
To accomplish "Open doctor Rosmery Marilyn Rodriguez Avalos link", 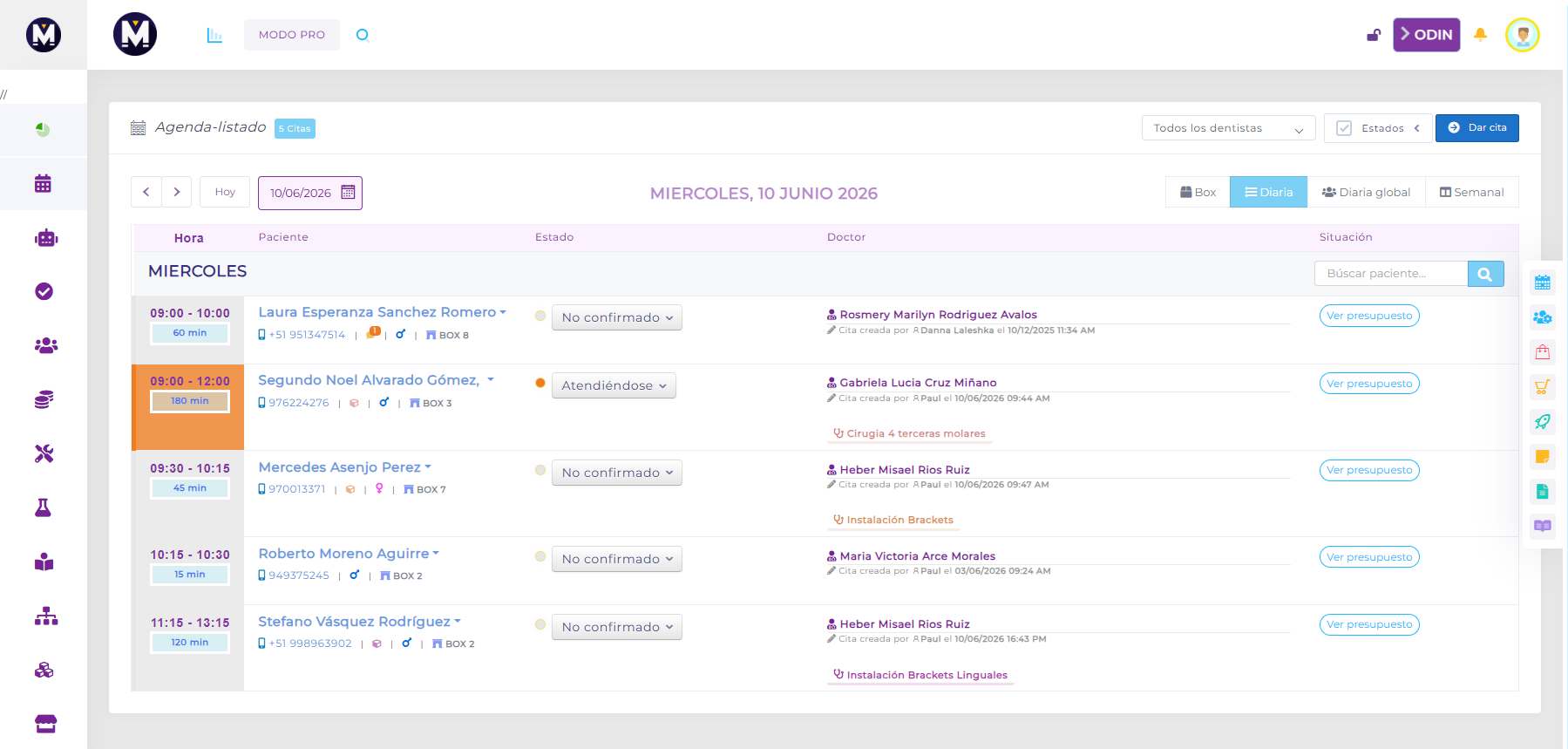I will (x=938, y=315).
